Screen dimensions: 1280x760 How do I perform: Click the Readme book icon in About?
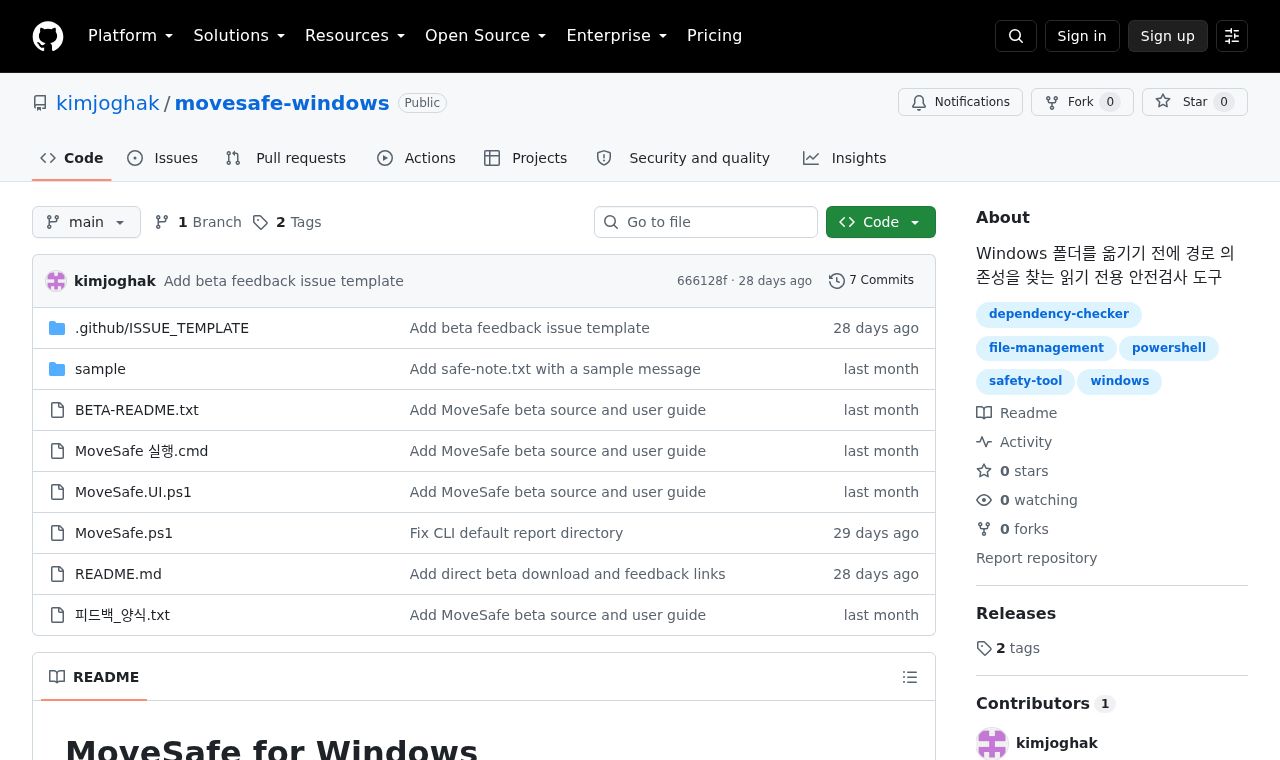click(984, 413)
